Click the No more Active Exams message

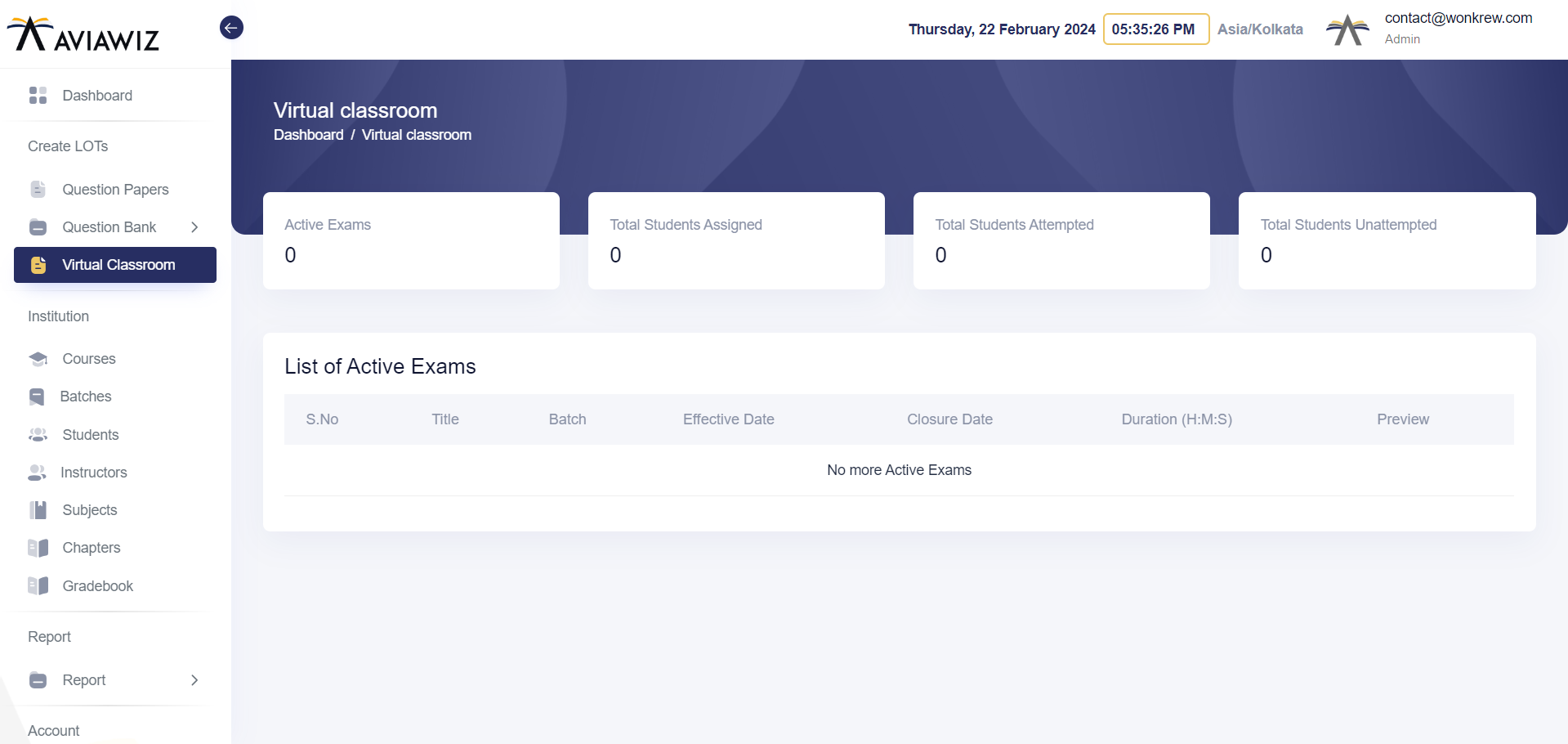tap(899, 470)
